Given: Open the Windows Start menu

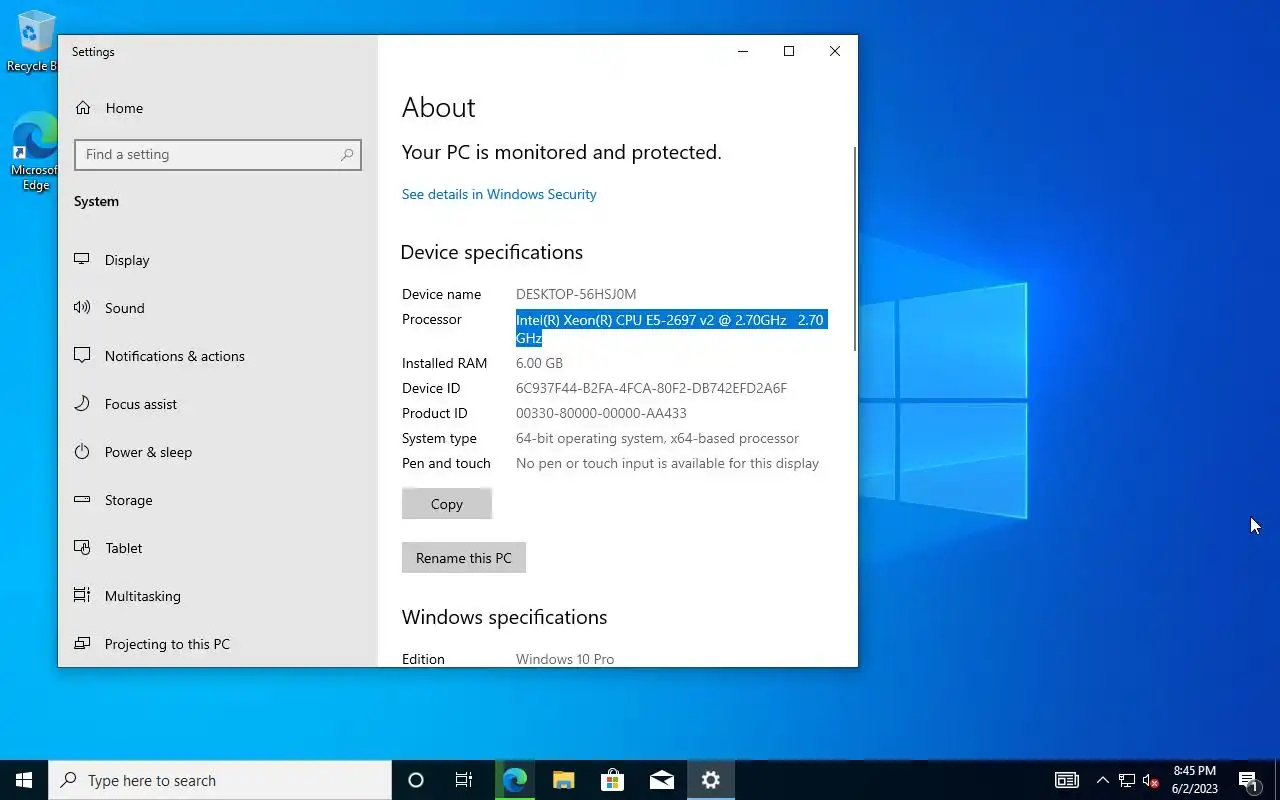Looking at the screenshot, I should click(24, 780).
